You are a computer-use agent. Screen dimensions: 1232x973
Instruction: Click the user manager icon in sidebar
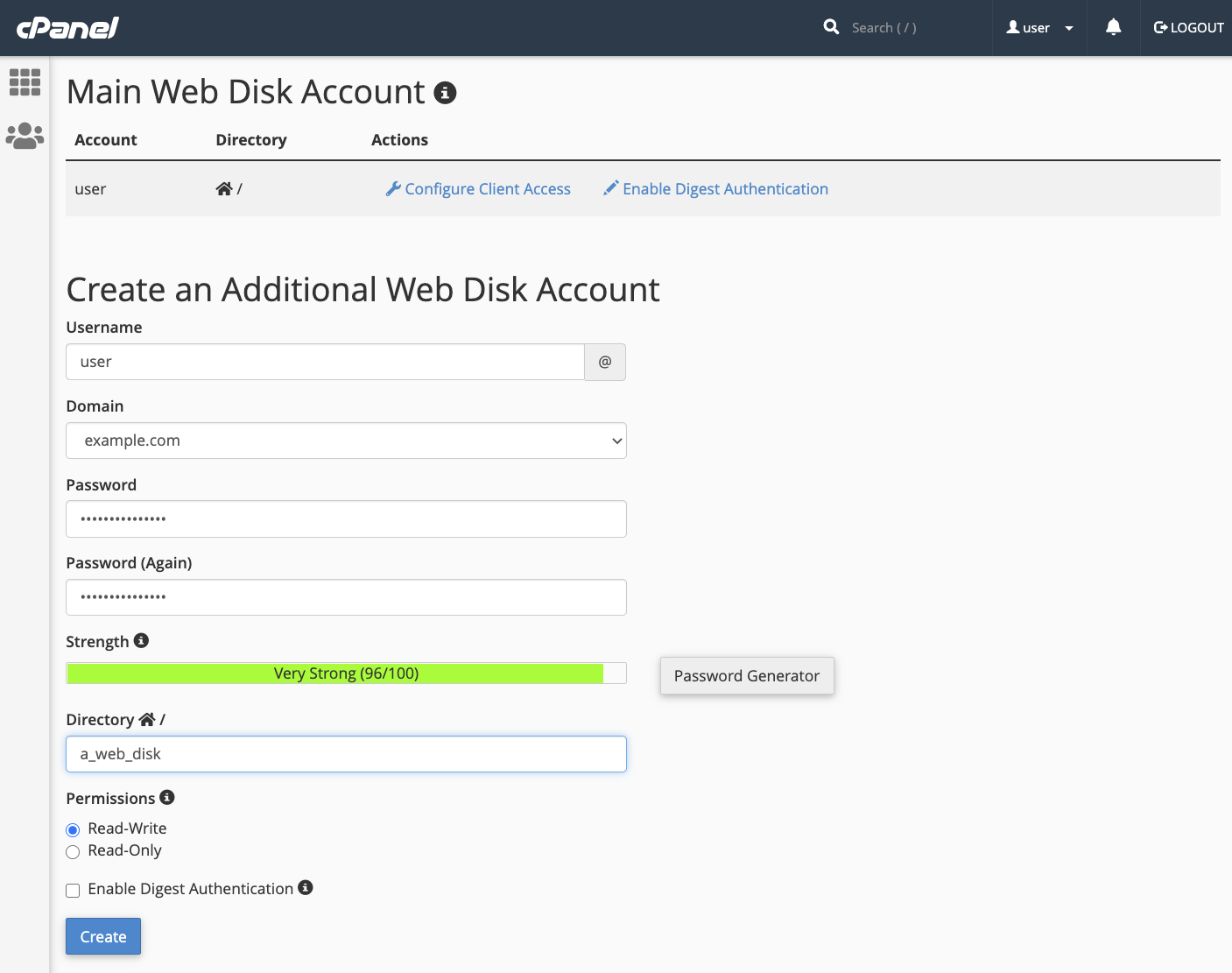click(x=24, y=135)
